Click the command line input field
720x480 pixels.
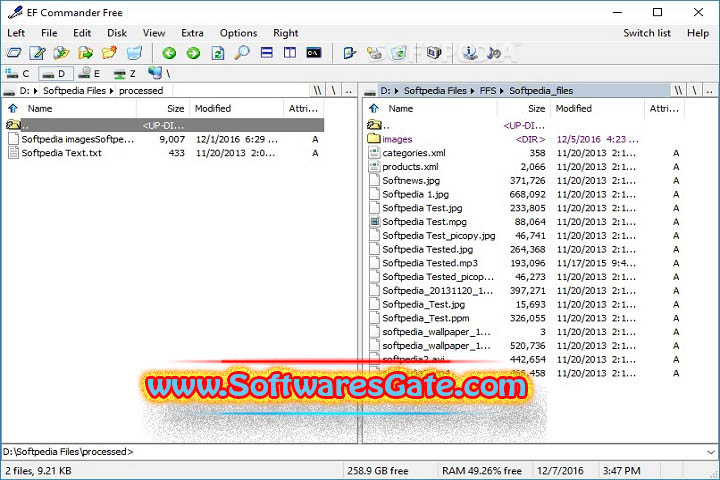353,452
